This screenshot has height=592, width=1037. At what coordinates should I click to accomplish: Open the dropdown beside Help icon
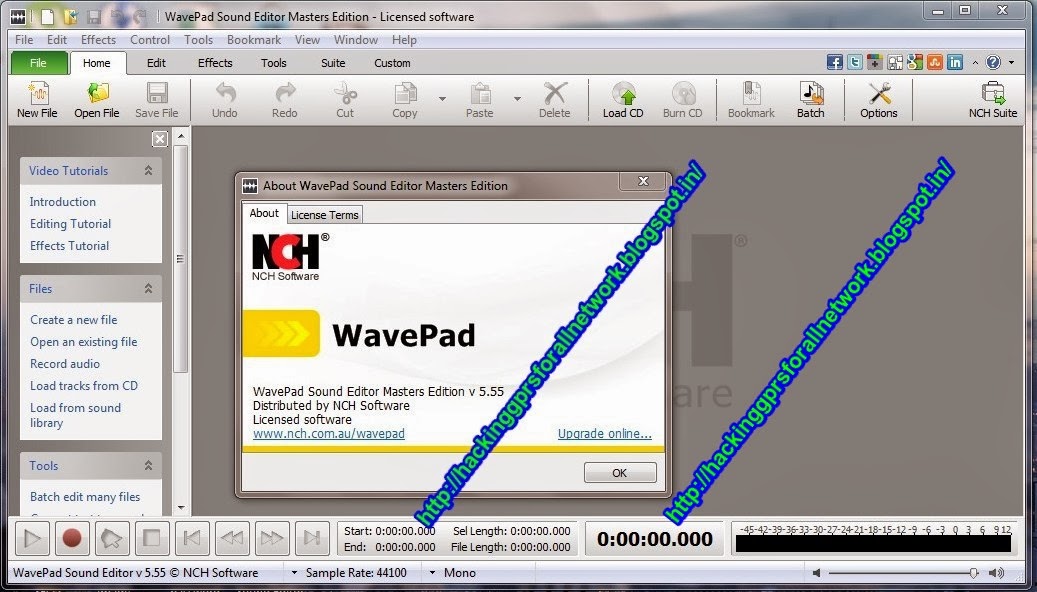pos(1011,63)
